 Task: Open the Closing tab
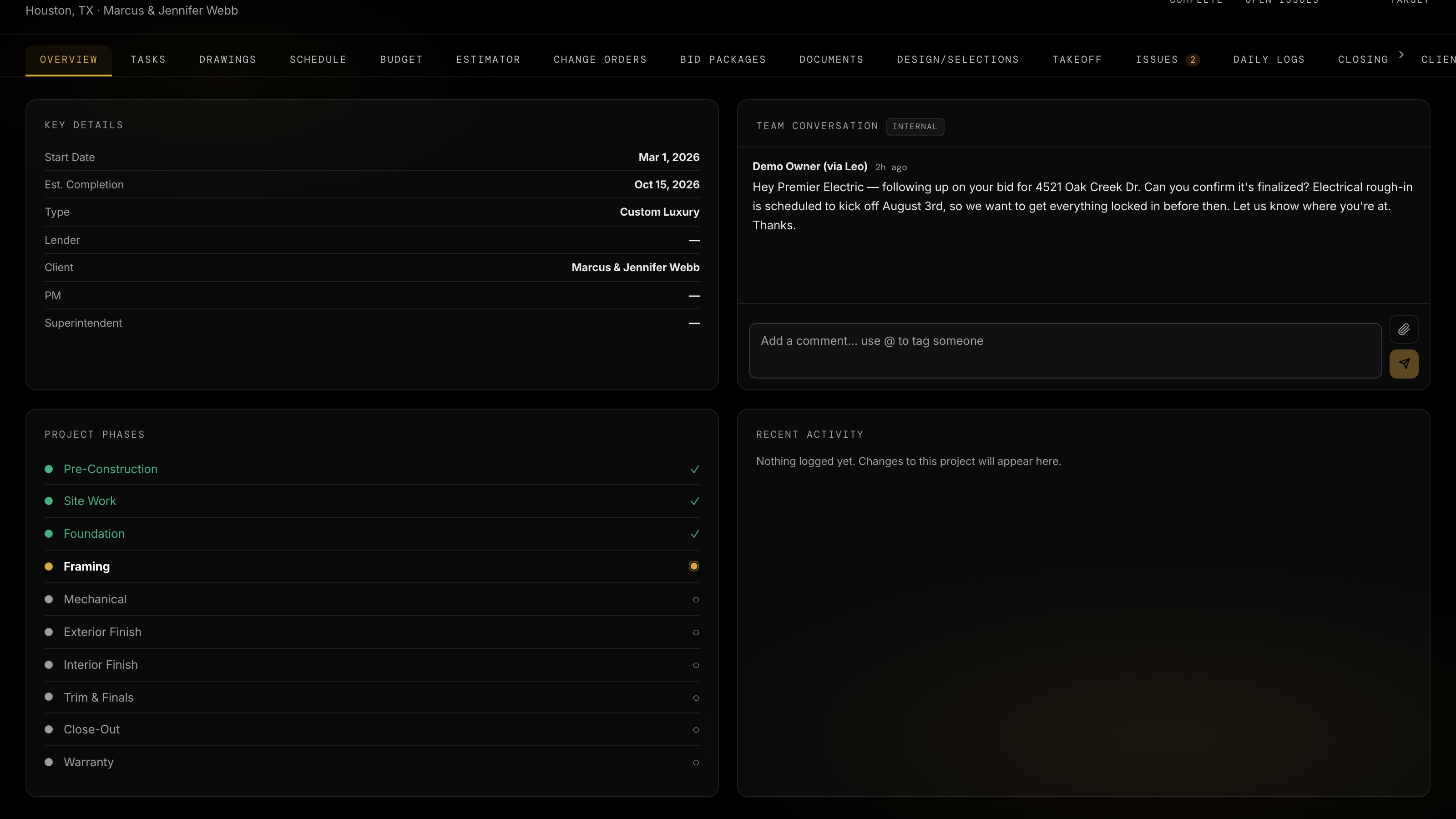point(1363,60)
